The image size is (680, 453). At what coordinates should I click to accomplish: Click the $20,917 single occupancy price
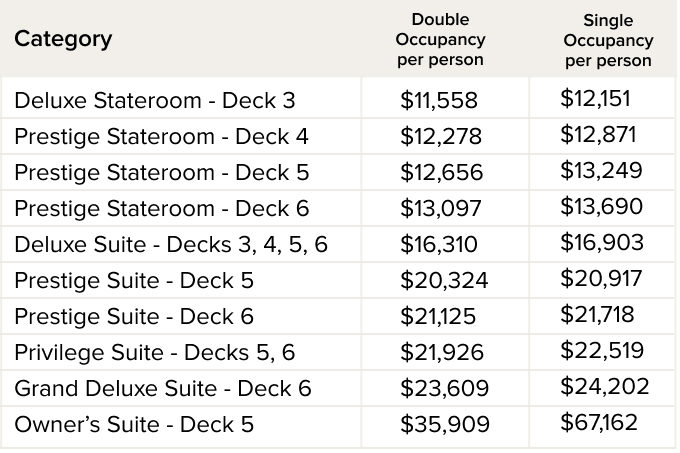601,279
